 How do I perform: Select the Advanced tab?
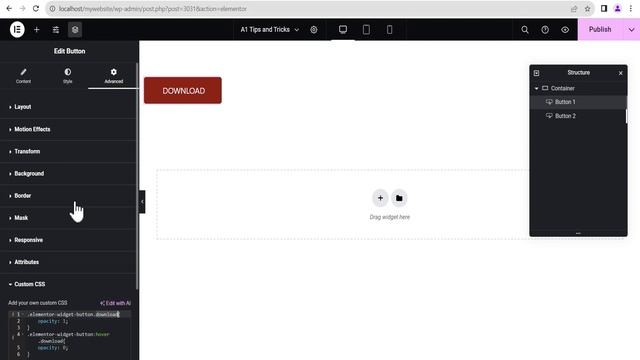tap(113, 76)
